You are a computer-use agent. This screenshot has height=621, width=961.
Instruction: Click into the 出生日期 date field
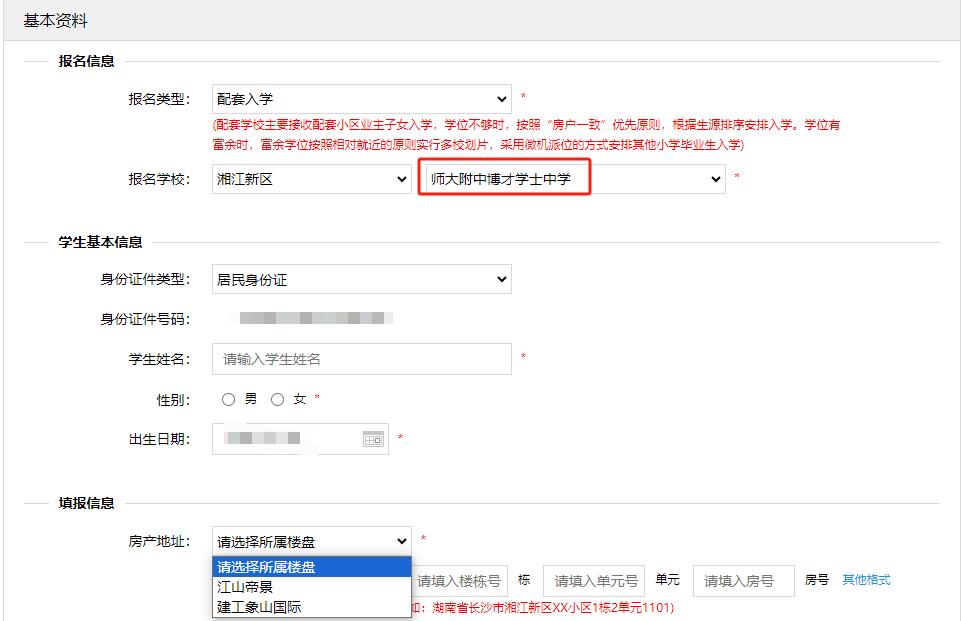[x=285, y=439]
